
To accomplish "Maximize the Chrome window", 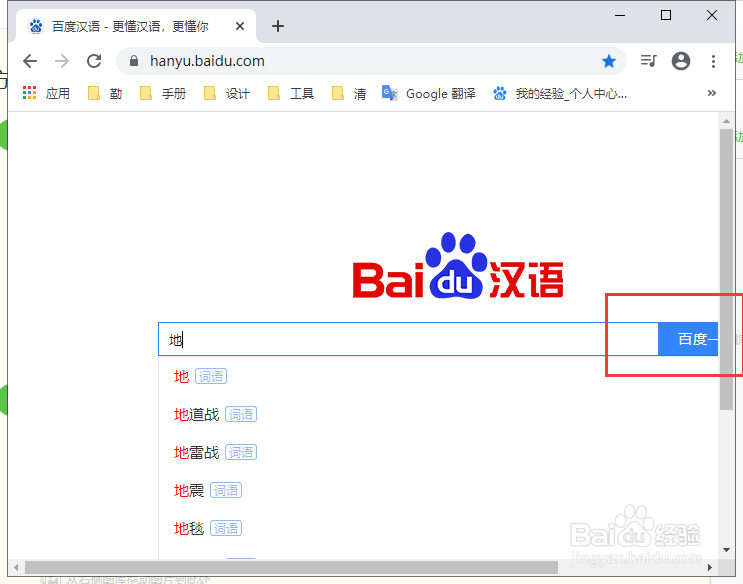I will click(666, 15).
